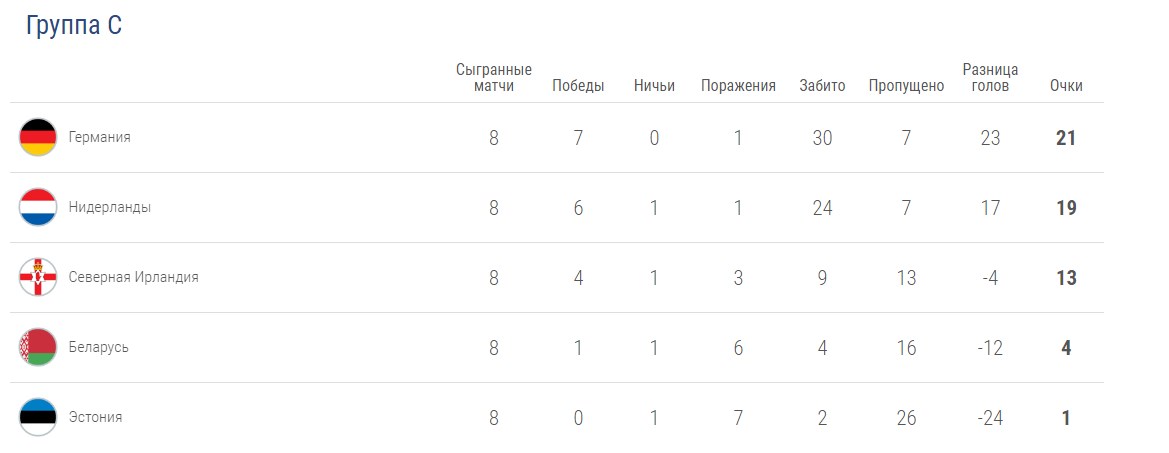Click the Germany flag icon

pyautogui.click(x=38, y=137)
